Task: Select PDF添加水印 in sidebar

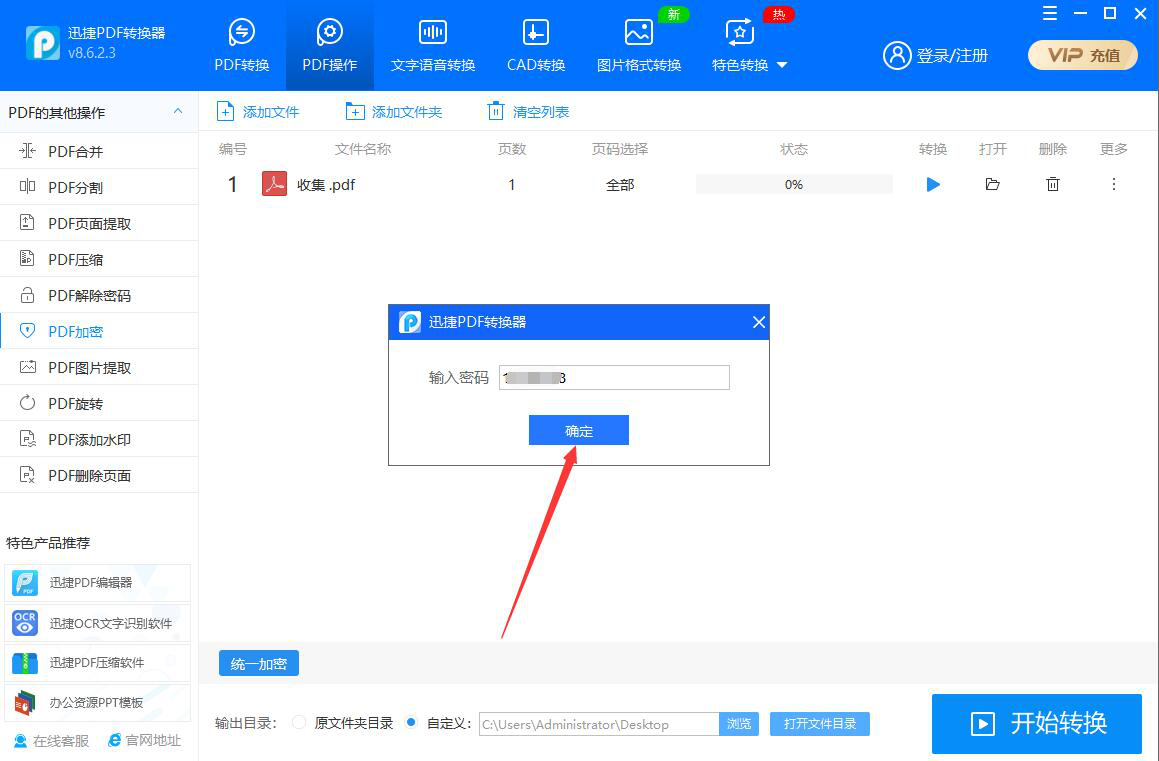Action: (99, 440)
